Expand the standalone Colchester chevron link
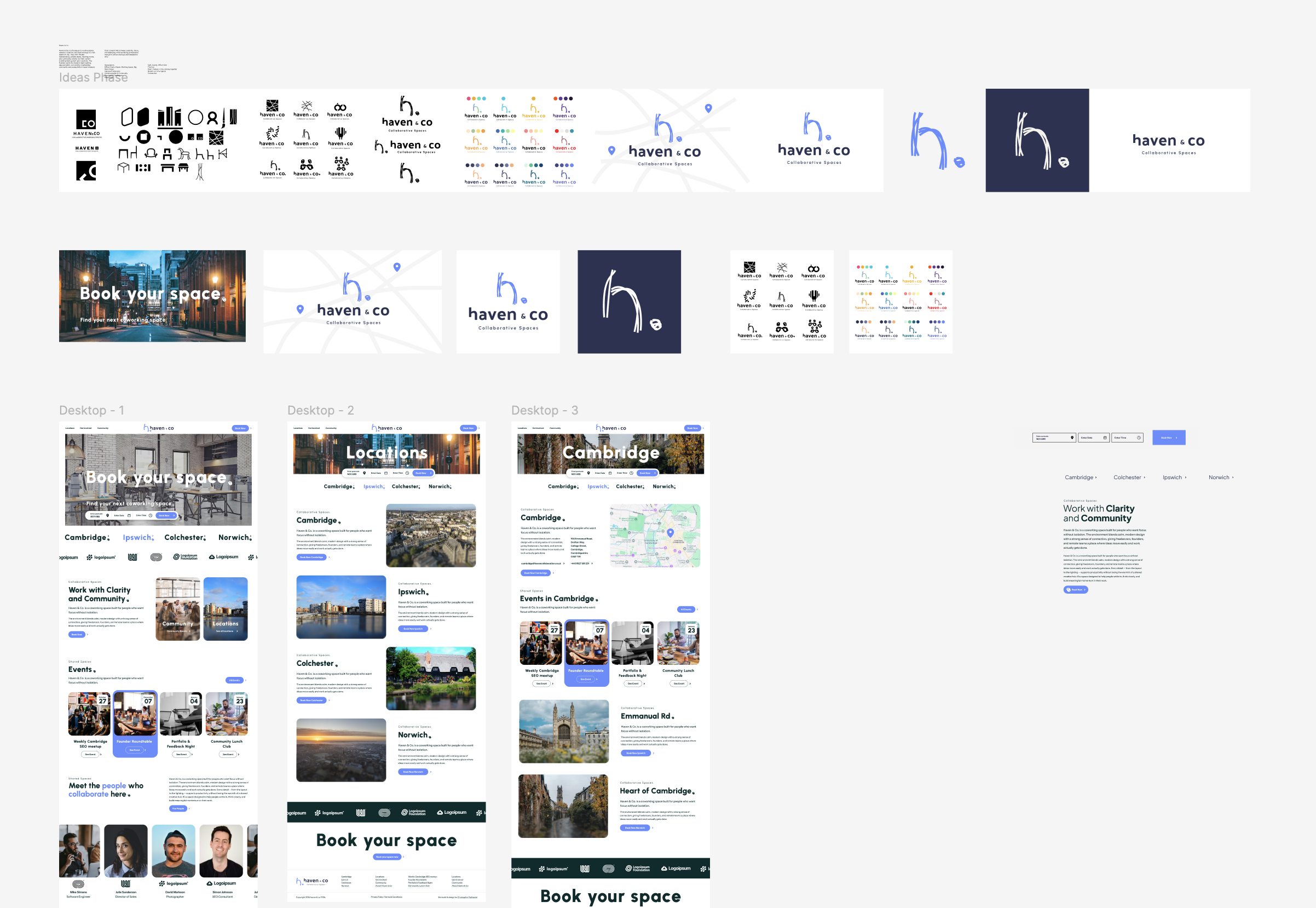Viewport: 1316px width, 908px height. coord(1129,478)
